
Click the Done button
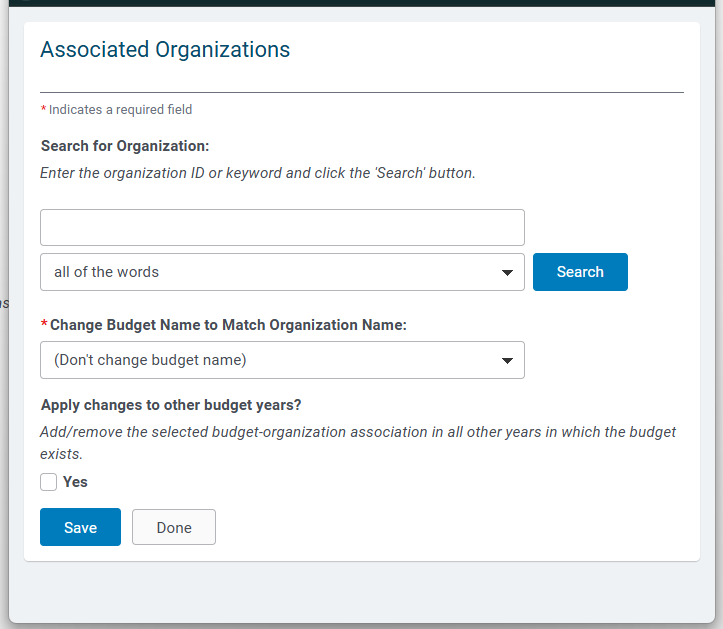pyautogui.click(x=174, y=527)
